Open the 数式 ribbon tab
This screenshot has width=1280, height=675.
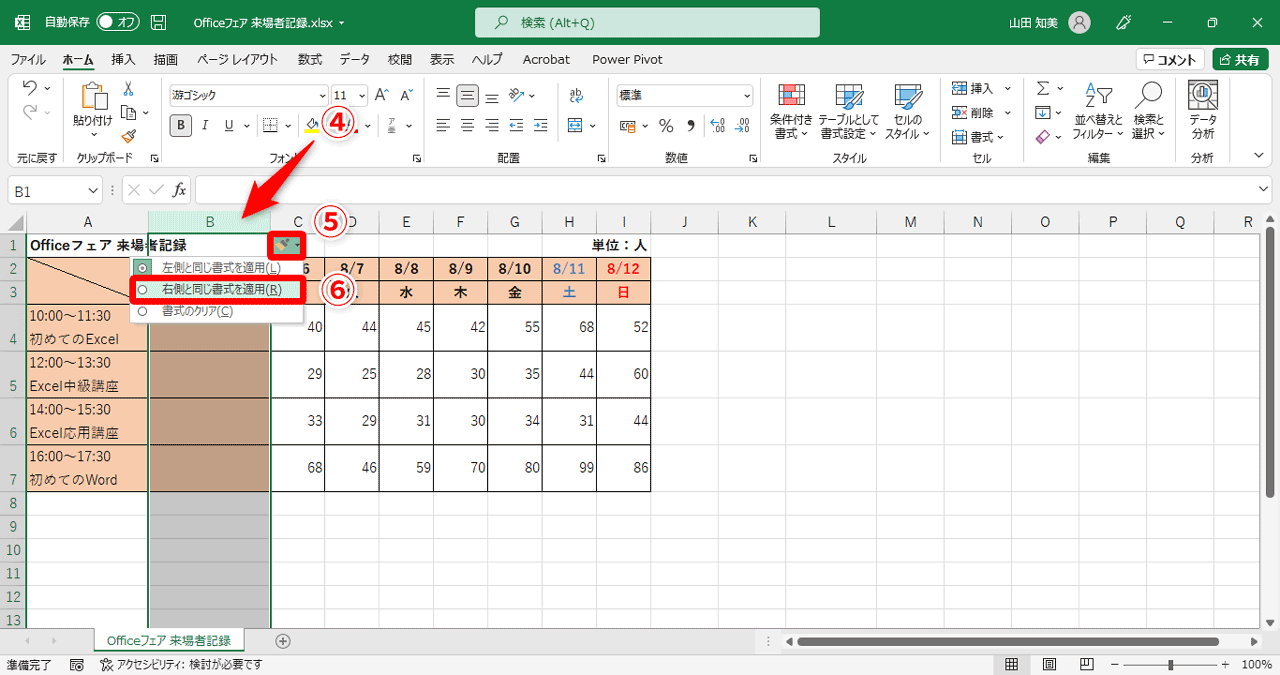[310, 59]
